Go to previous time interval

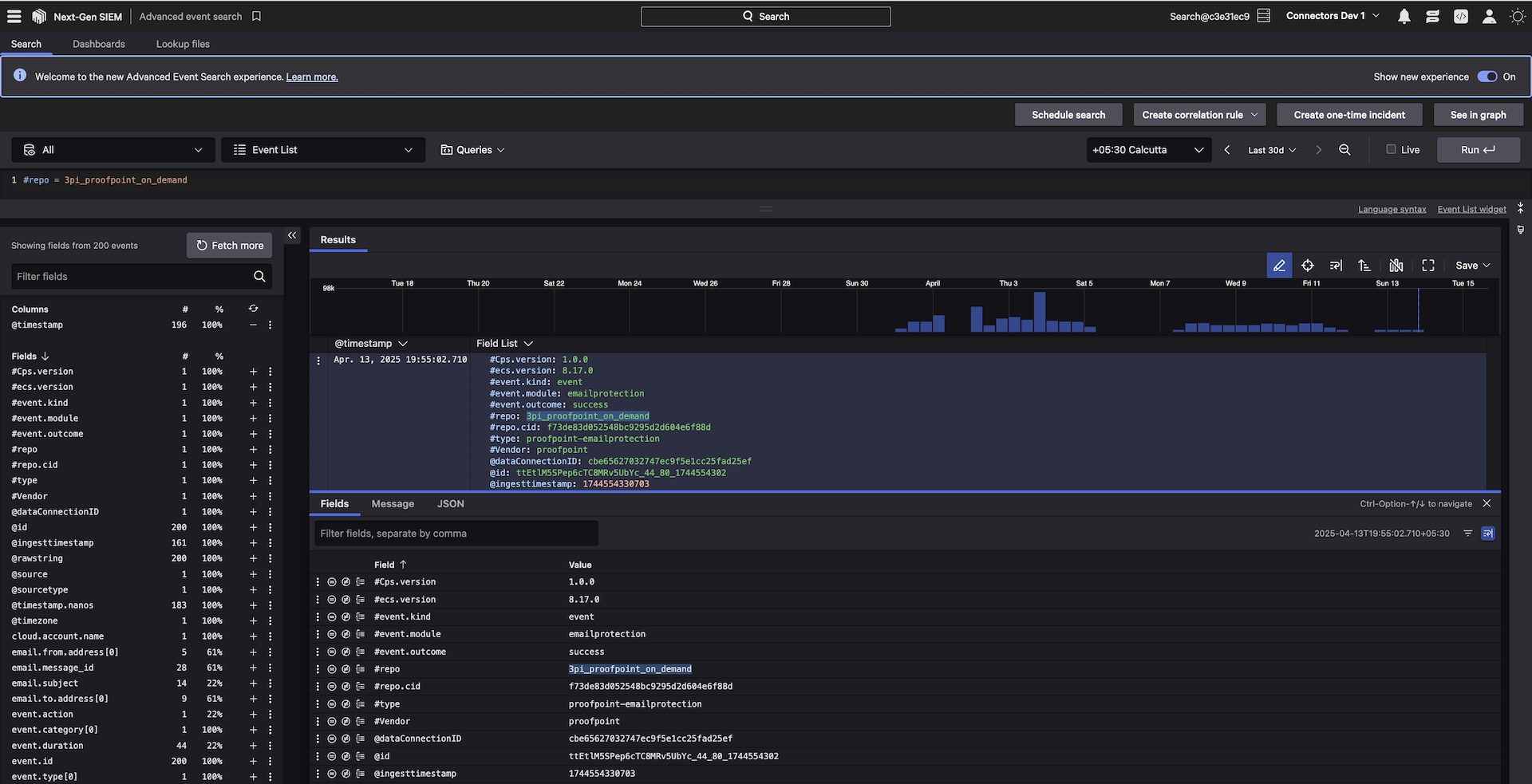pos(1227,150)
